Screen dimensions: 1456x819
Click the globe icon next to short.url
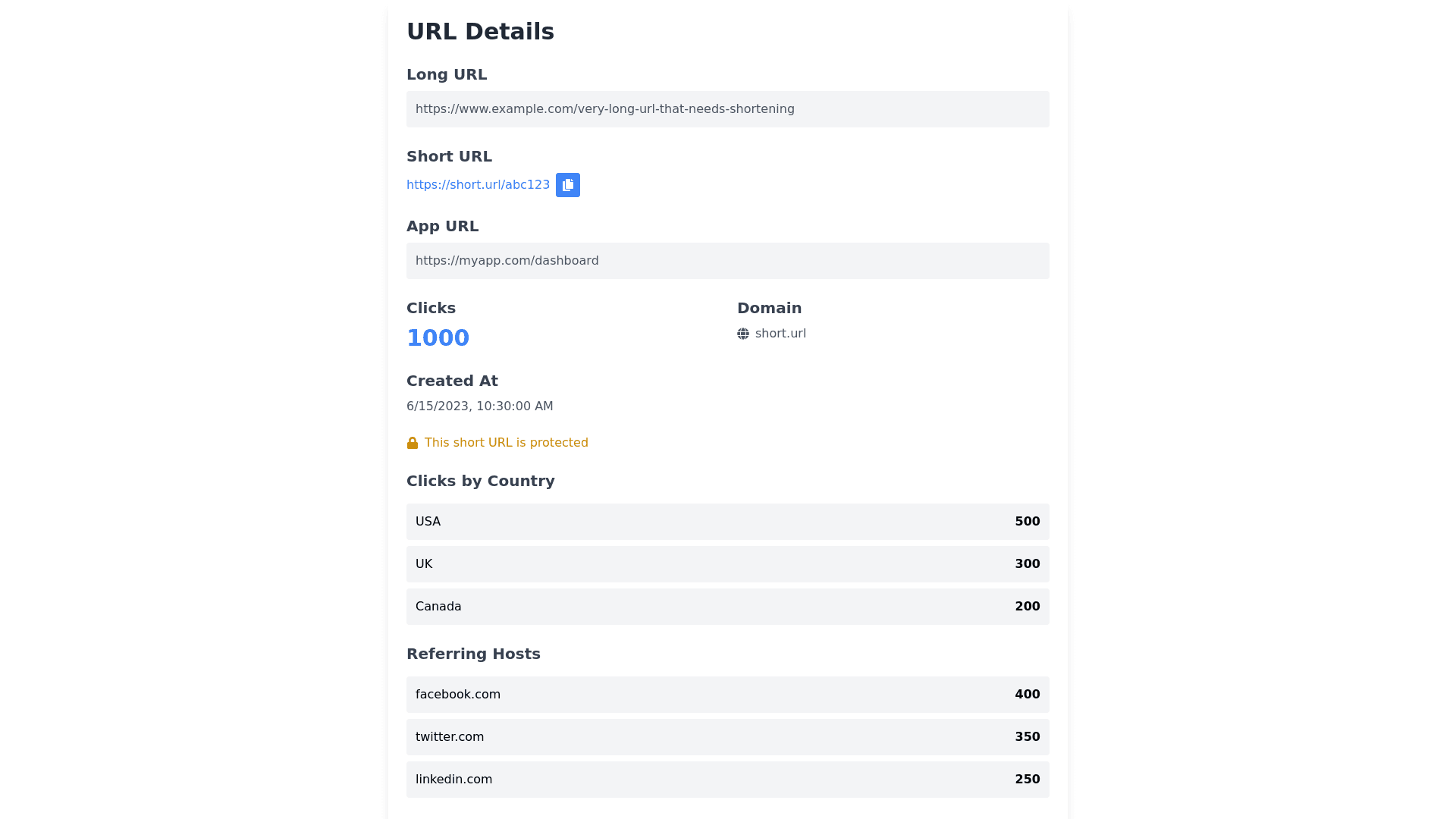click(x=743, y=334)
